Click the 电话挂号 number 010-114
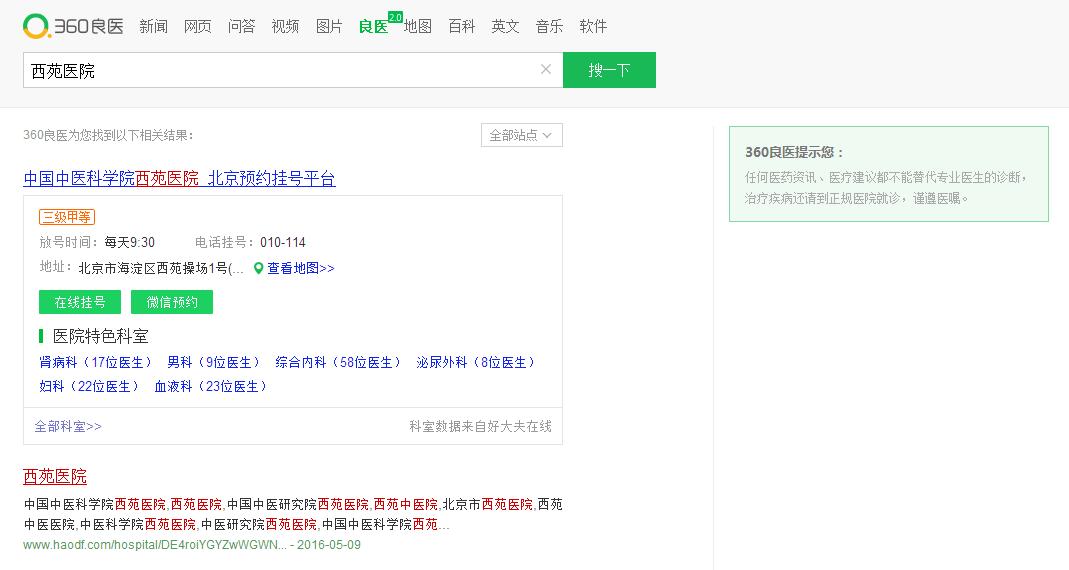Image resolution: width=1069 pixels, height=570 pixels. pyautogui.click(x=283, y=242)
